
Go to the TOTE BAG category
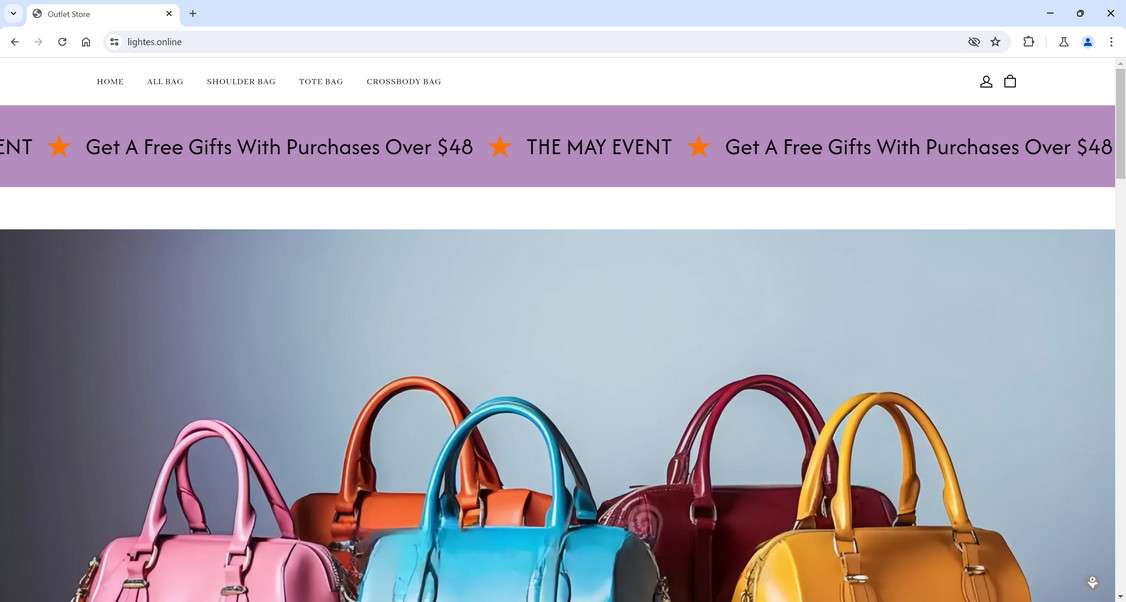(x=321, y=82)
